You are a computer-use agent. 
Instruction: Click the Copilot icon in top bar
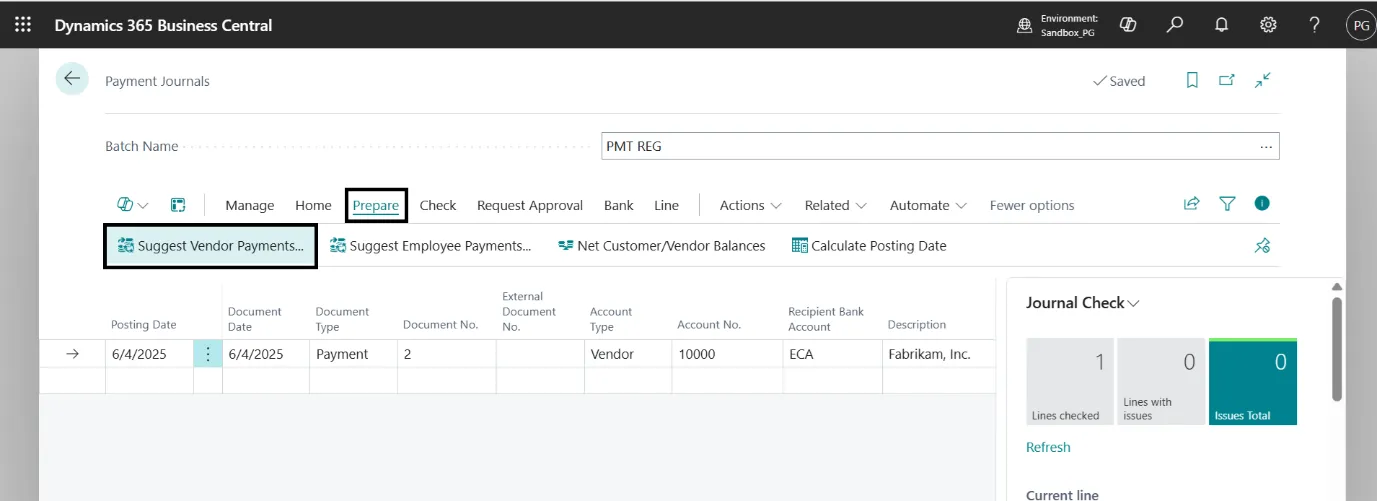tap(1128, 25)
